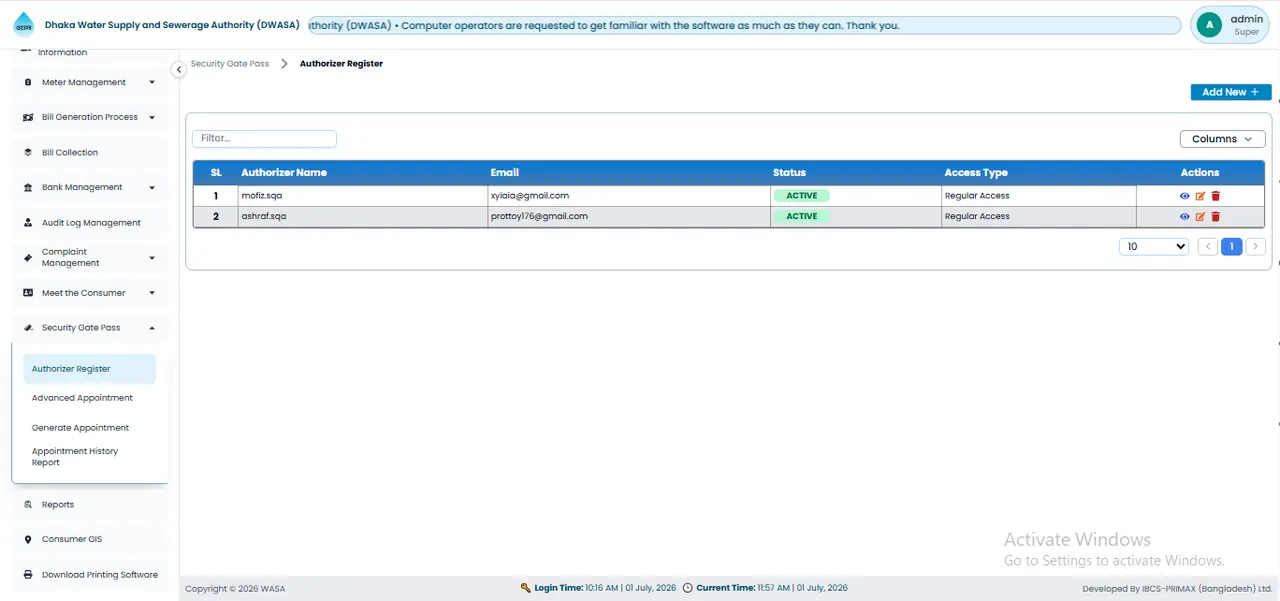This screenshot has width=1280, height=601.
Task: Click the Download Printing Software printer icon
Action: [x=28, y=575]
